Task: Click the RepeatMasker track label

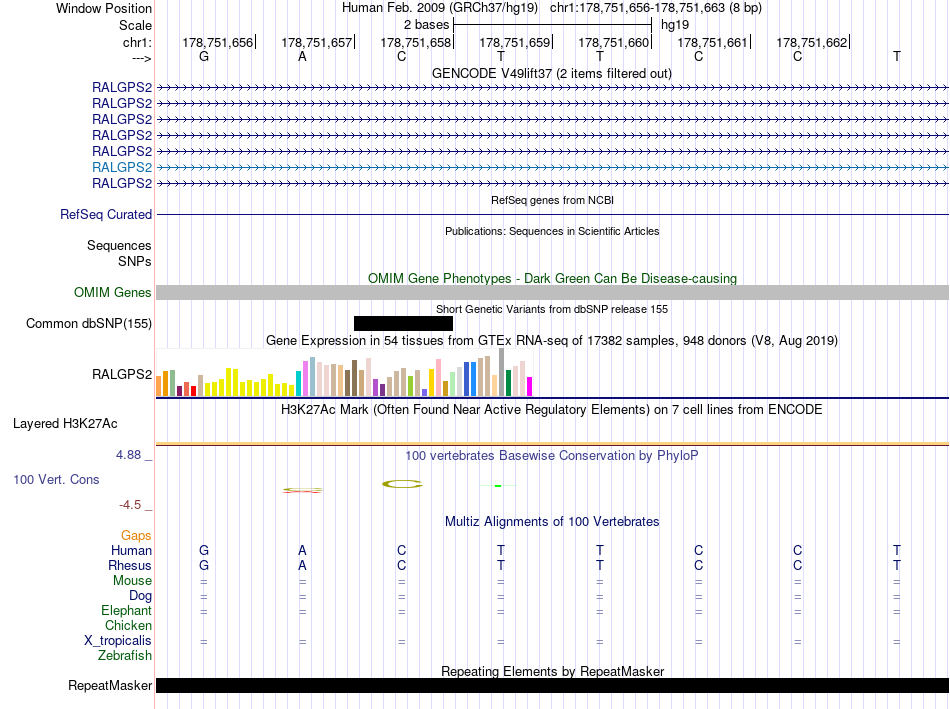Action: [x=110, y=685]
